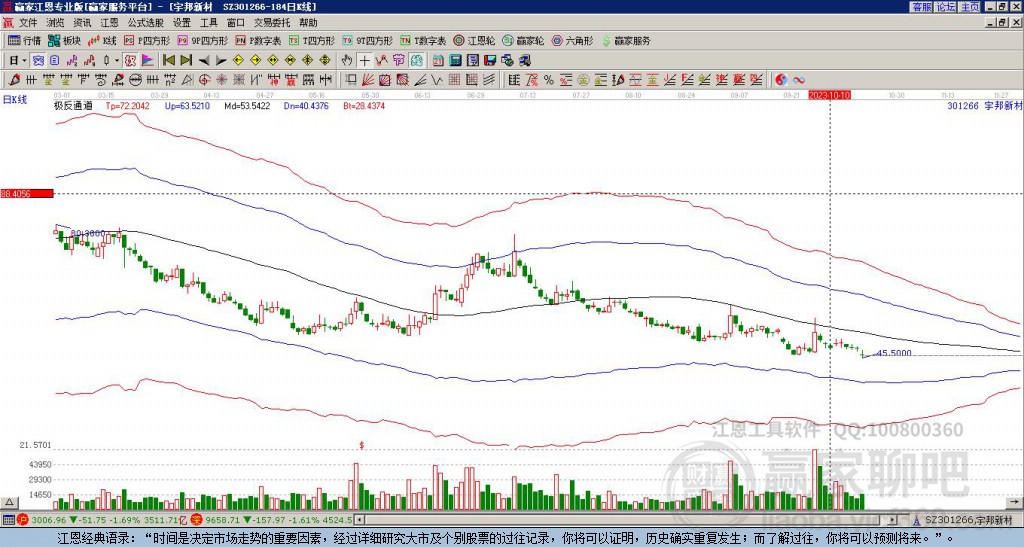
Task: Open the 交易委托 menu
Action: point(272,23)
